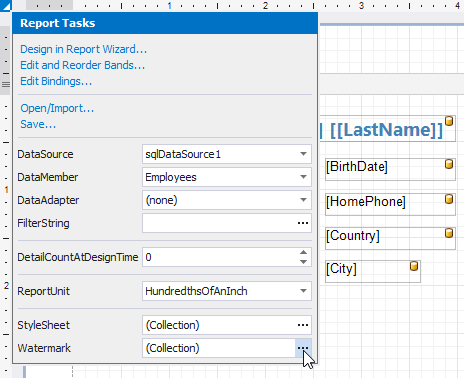Expand the DataAdapter dropdown

303,200
